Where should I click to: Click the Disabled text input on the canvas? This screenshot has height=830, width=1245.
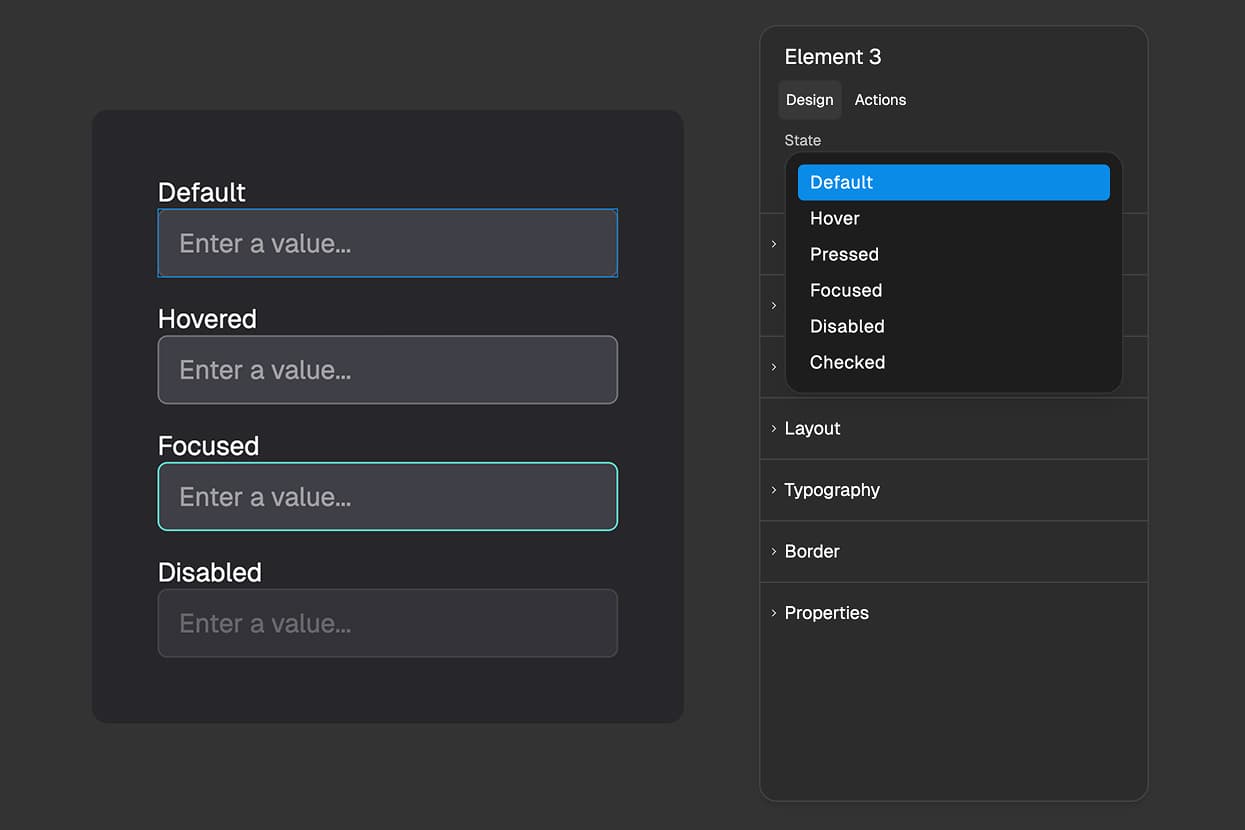[x=388, y=623]
